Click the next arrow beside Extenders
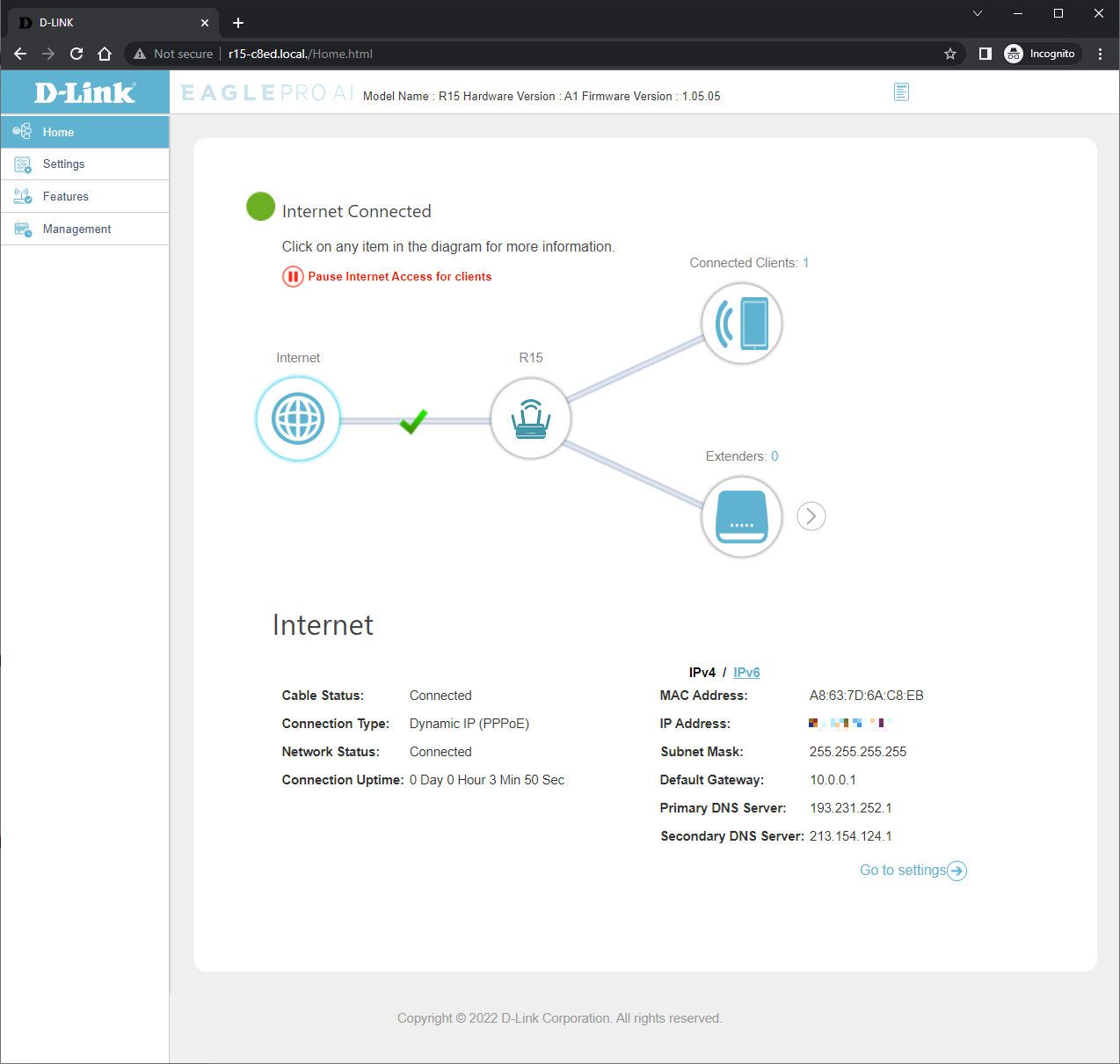Screen dimensions: 1120x1064 point(811,516)
